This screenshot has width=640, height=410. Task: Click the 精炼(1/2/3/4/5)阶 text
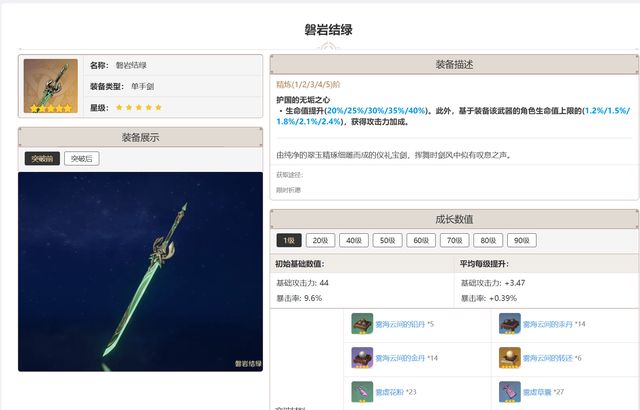click(308, 84)
